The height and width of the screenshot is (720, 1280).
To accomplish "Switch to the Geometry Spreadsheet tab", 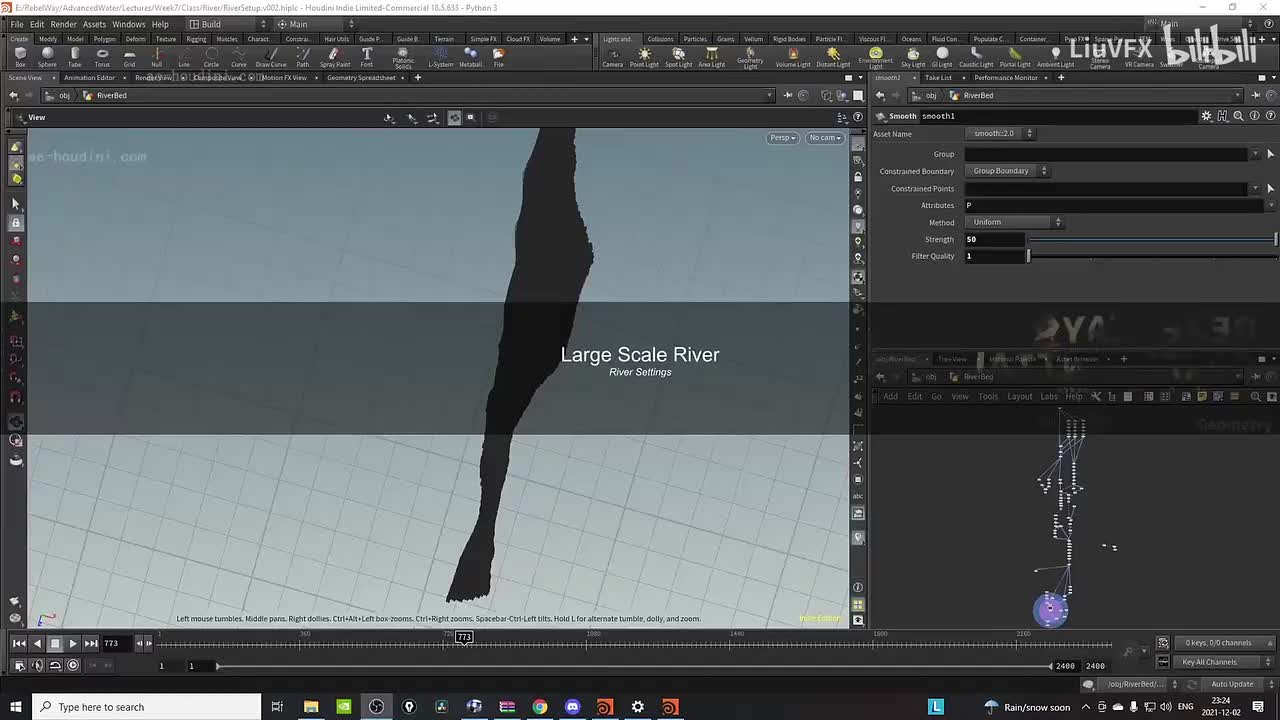I will pyautogui.click(x=361, y=78).
